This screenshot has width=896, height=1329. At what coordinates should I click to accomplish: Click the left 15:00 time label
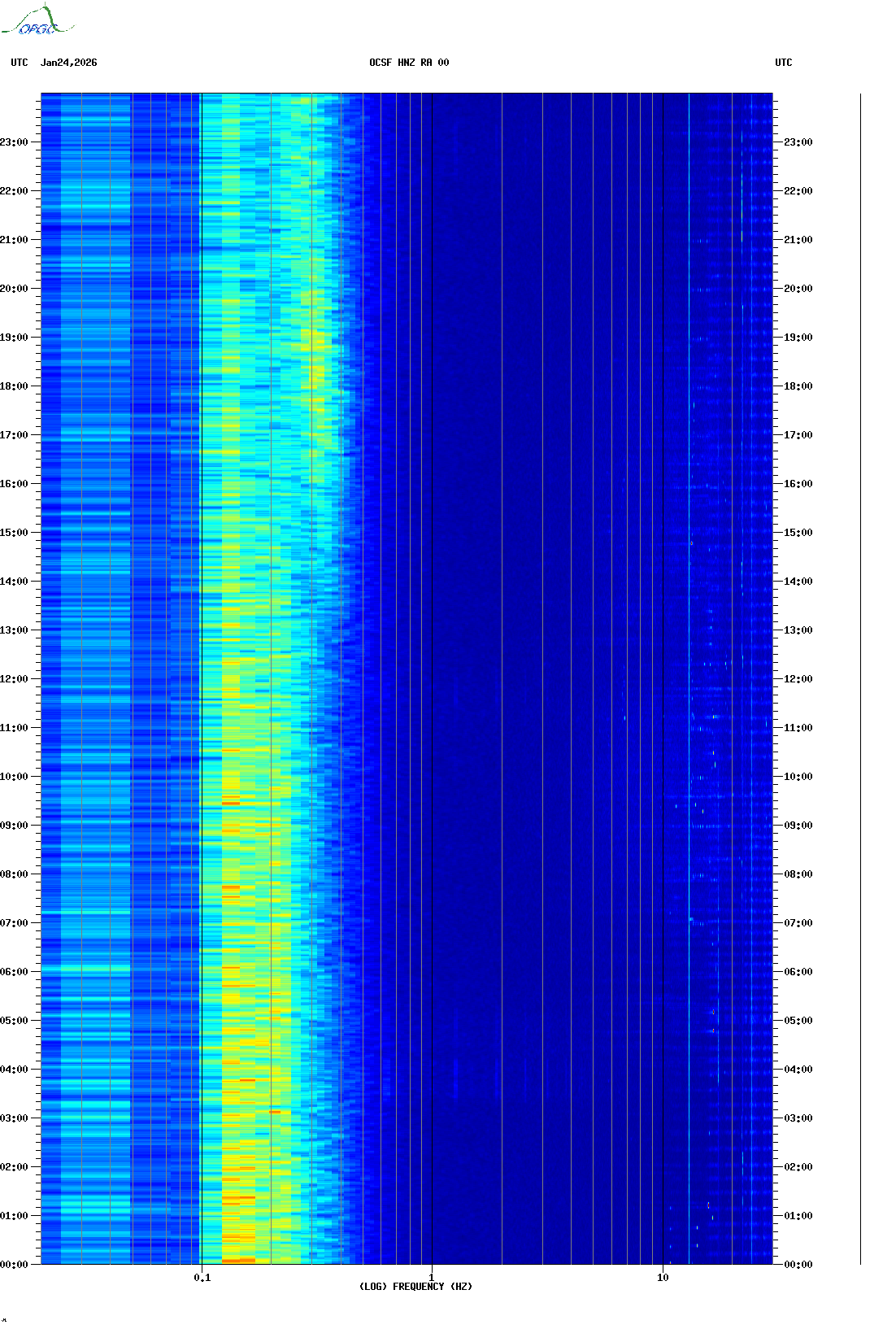tap(14, 533)
